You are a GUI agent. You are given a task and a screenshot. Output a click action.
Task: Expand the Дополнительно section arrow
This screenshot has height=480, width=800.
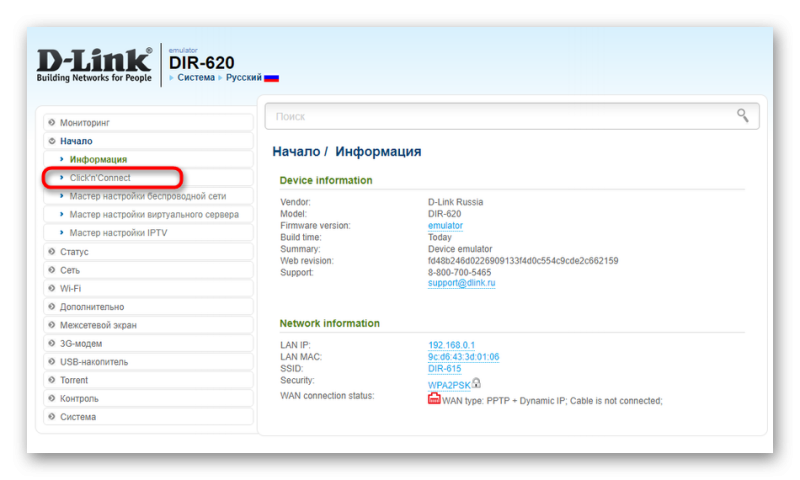tap(52, 307)
